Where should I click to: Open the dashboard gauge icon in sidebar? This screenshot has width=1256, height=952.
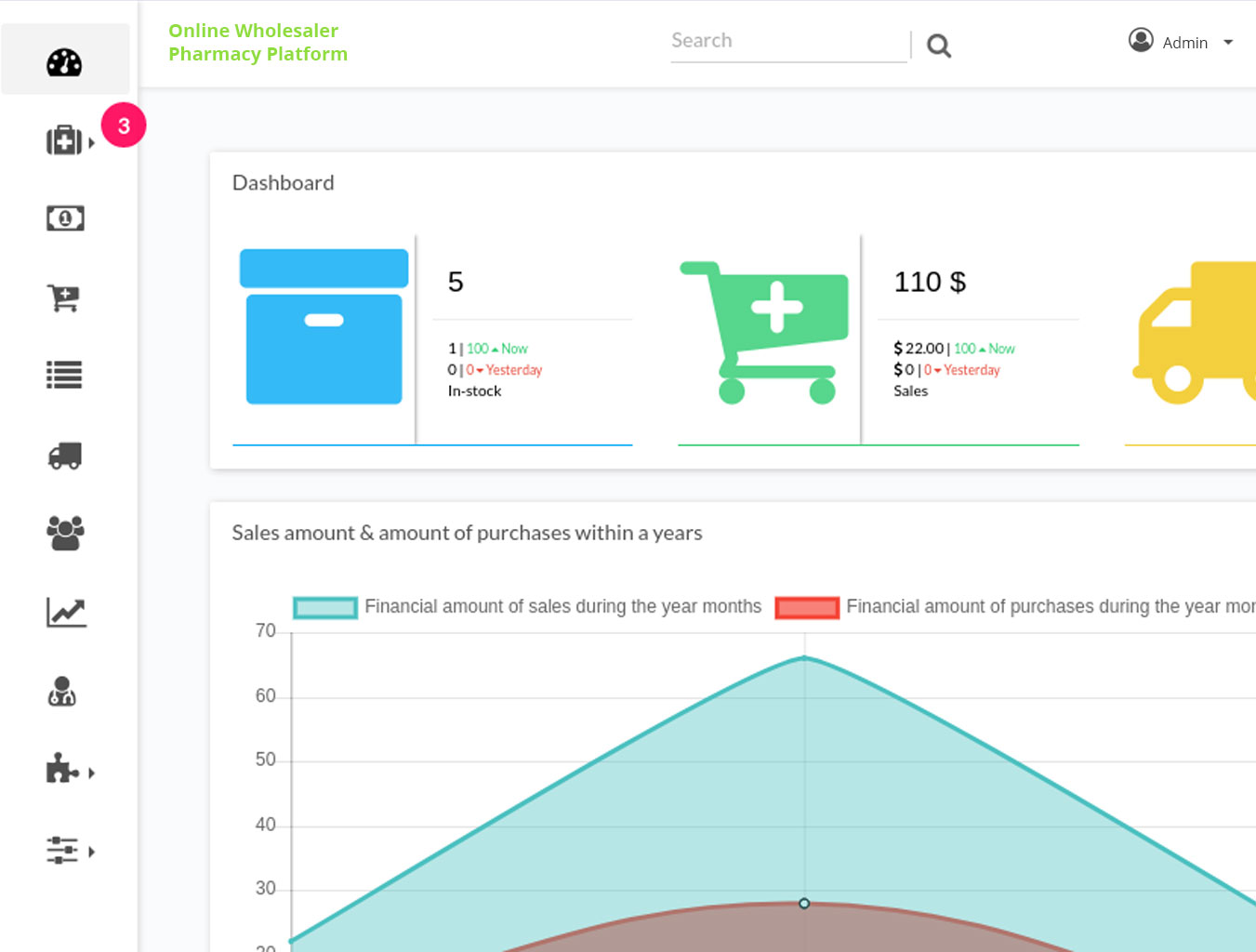[64, 62]
